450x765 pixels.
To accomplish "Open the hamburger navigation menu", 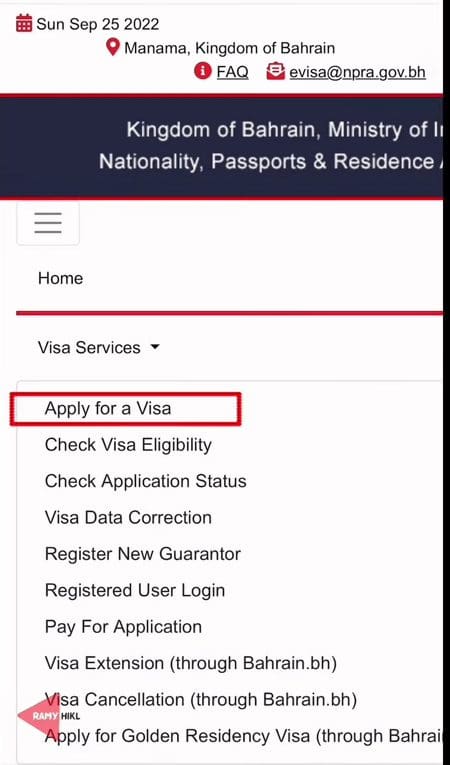I will (48, 223).
